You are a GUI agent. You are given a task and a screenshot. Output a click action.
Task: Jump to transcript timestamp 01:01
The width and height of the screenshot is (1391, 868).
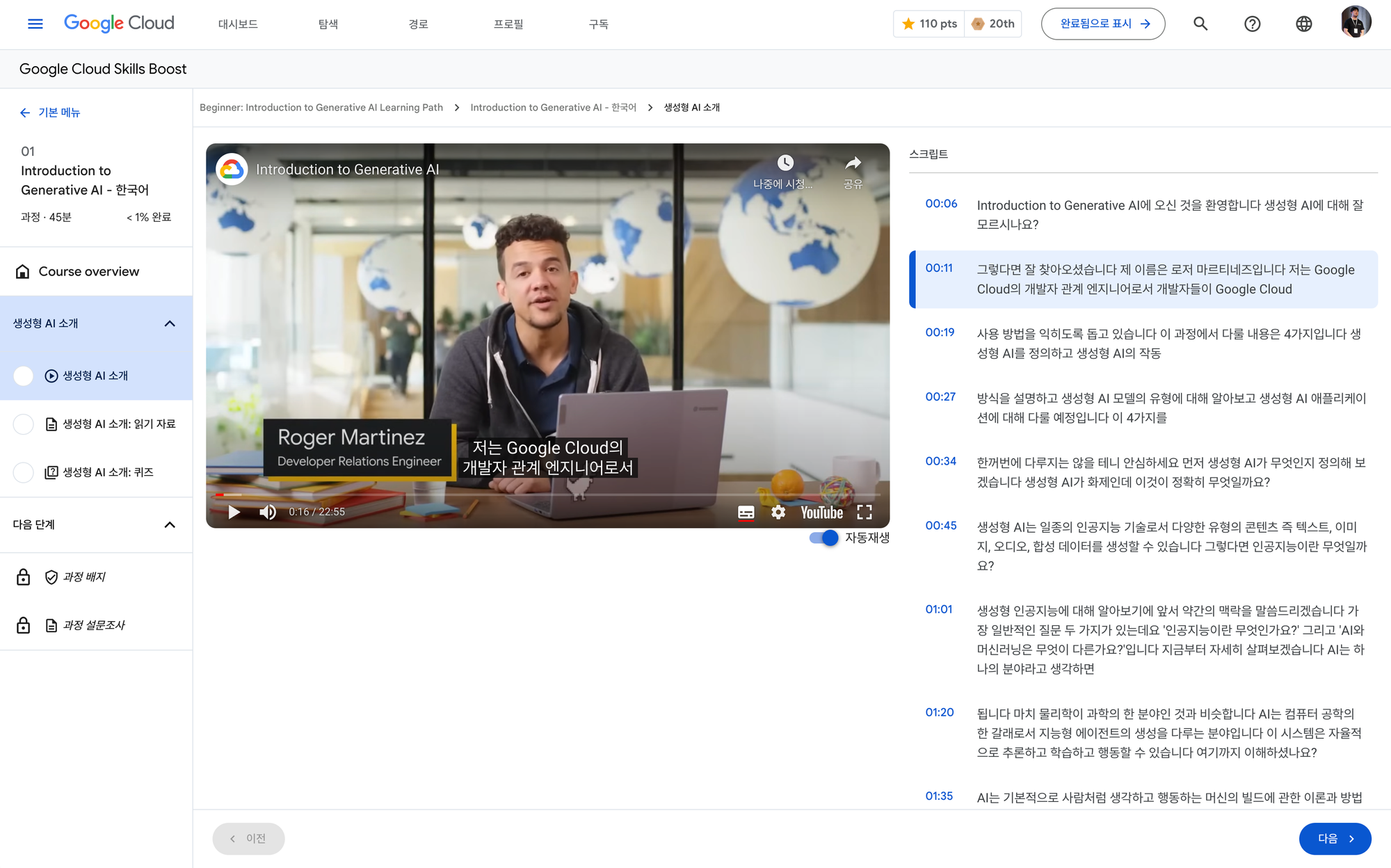[939, 609]
